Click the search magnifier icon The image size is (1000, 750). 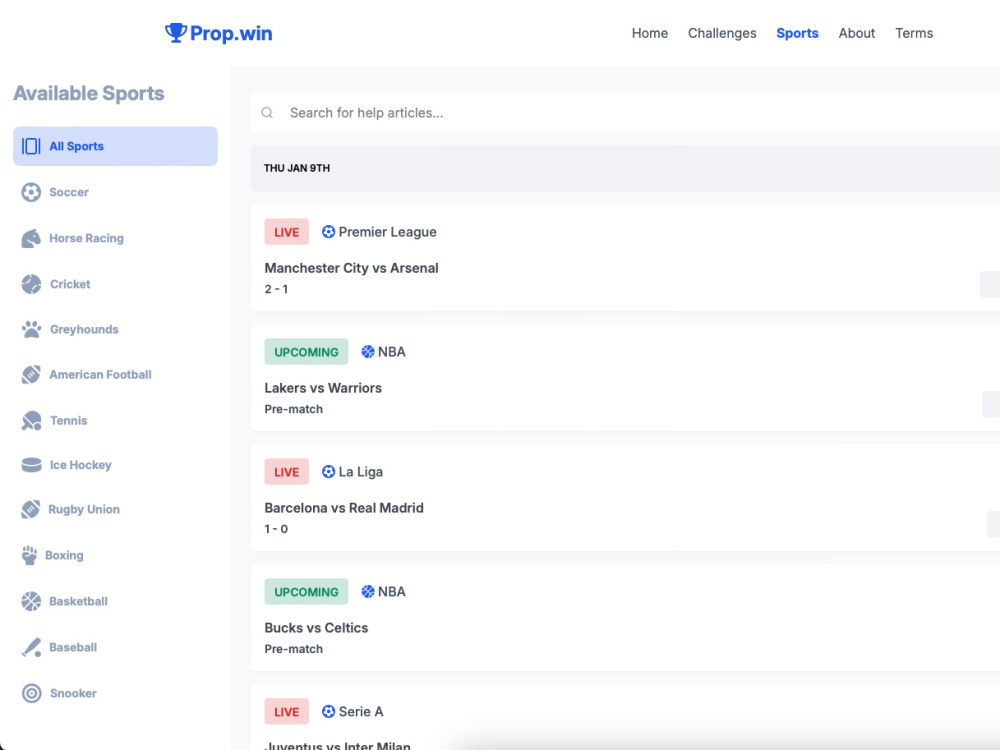[x=267, y=113]
